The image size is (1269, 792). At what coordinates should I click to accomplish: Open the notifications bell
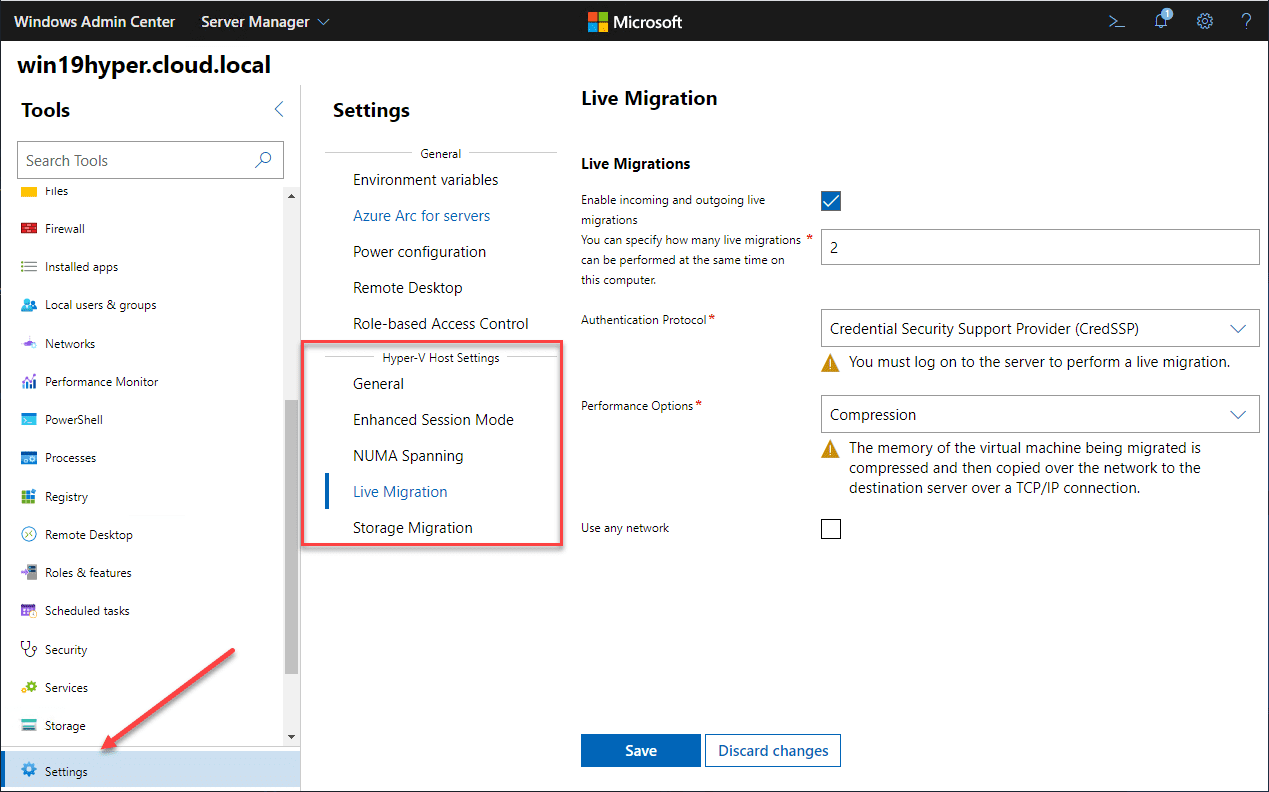click(1161, 21)
